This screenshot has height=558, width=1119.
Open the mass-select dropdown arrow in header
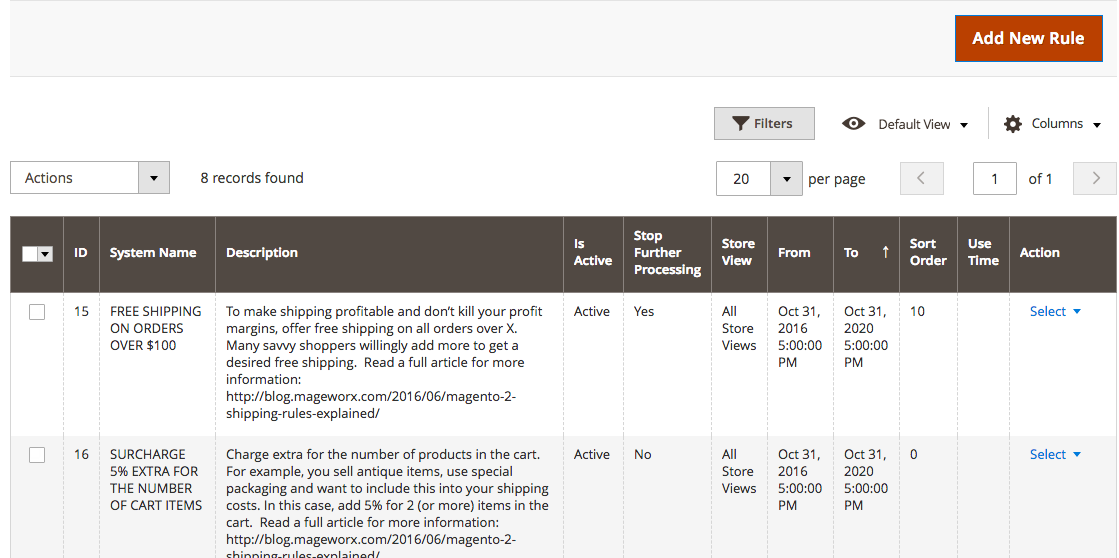pyautogui.click(x=46, y=254)
